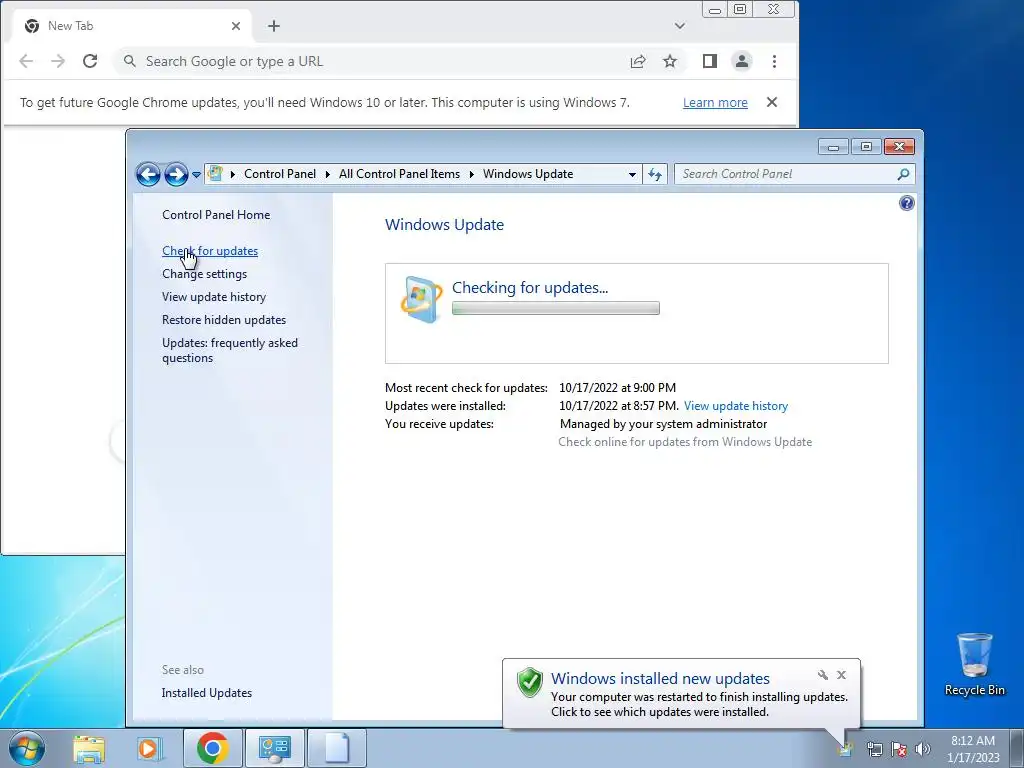The image size is (1024, 768).
Task: Expand the address bar history dropdown
Action: coord(632,174)
